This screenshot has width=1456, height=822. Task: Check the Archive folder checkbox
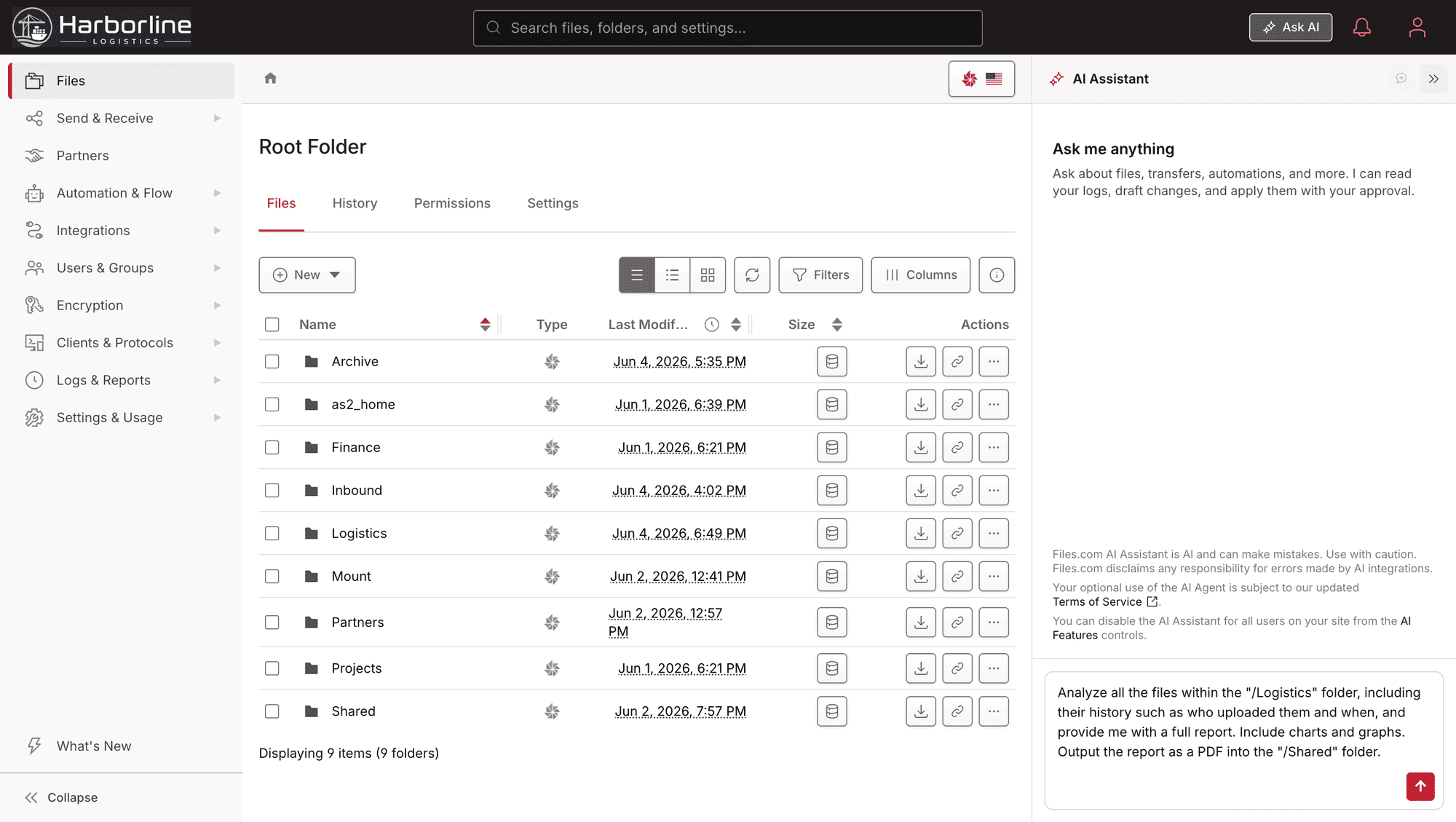tap(272, 362)
